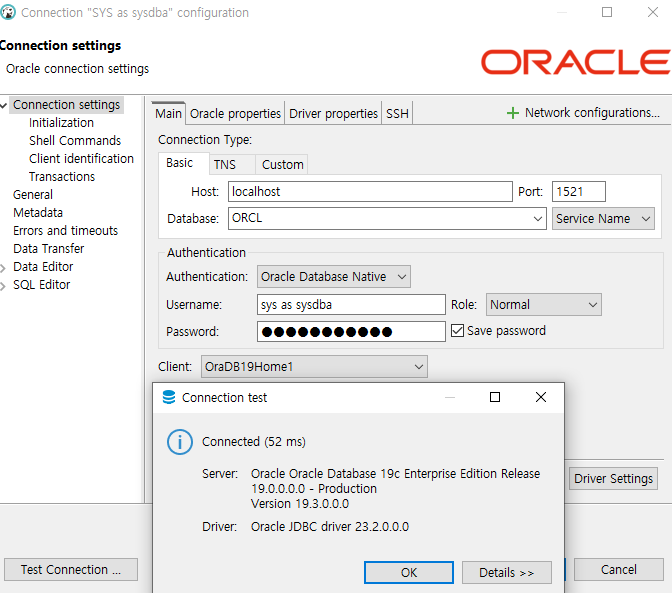Switch to the Main tab

(x=168, y=114)
